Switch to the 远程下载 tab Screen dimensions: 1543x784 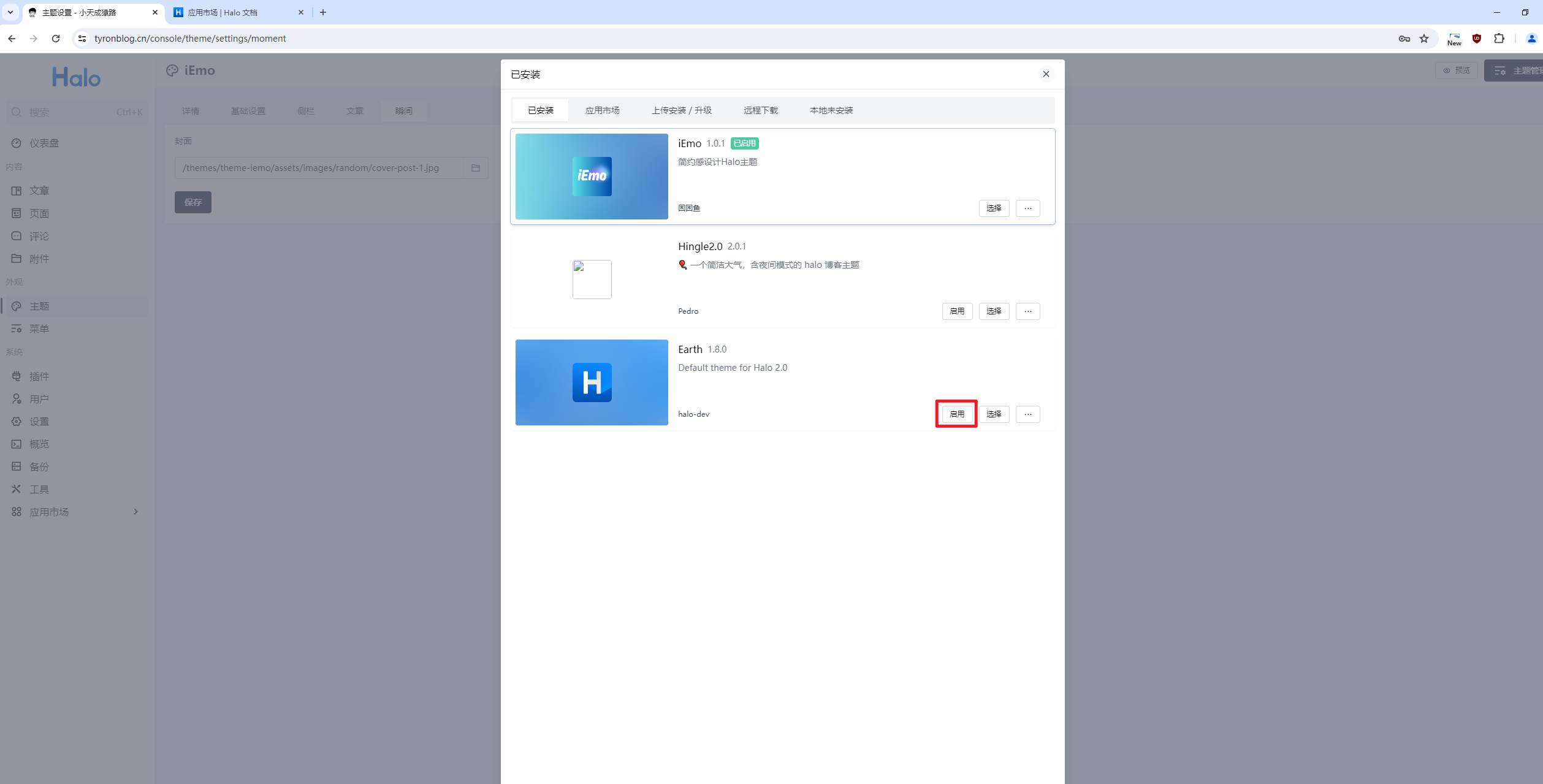tap(760, 110)
